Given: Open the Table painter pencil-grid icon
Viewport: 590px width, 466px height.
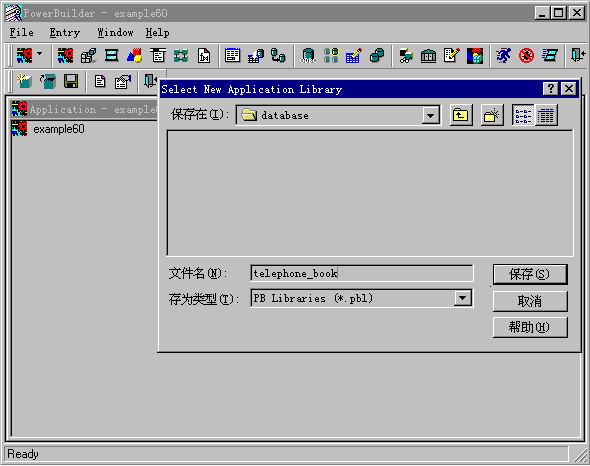Looking at the screenshot, I should [354, 56].
